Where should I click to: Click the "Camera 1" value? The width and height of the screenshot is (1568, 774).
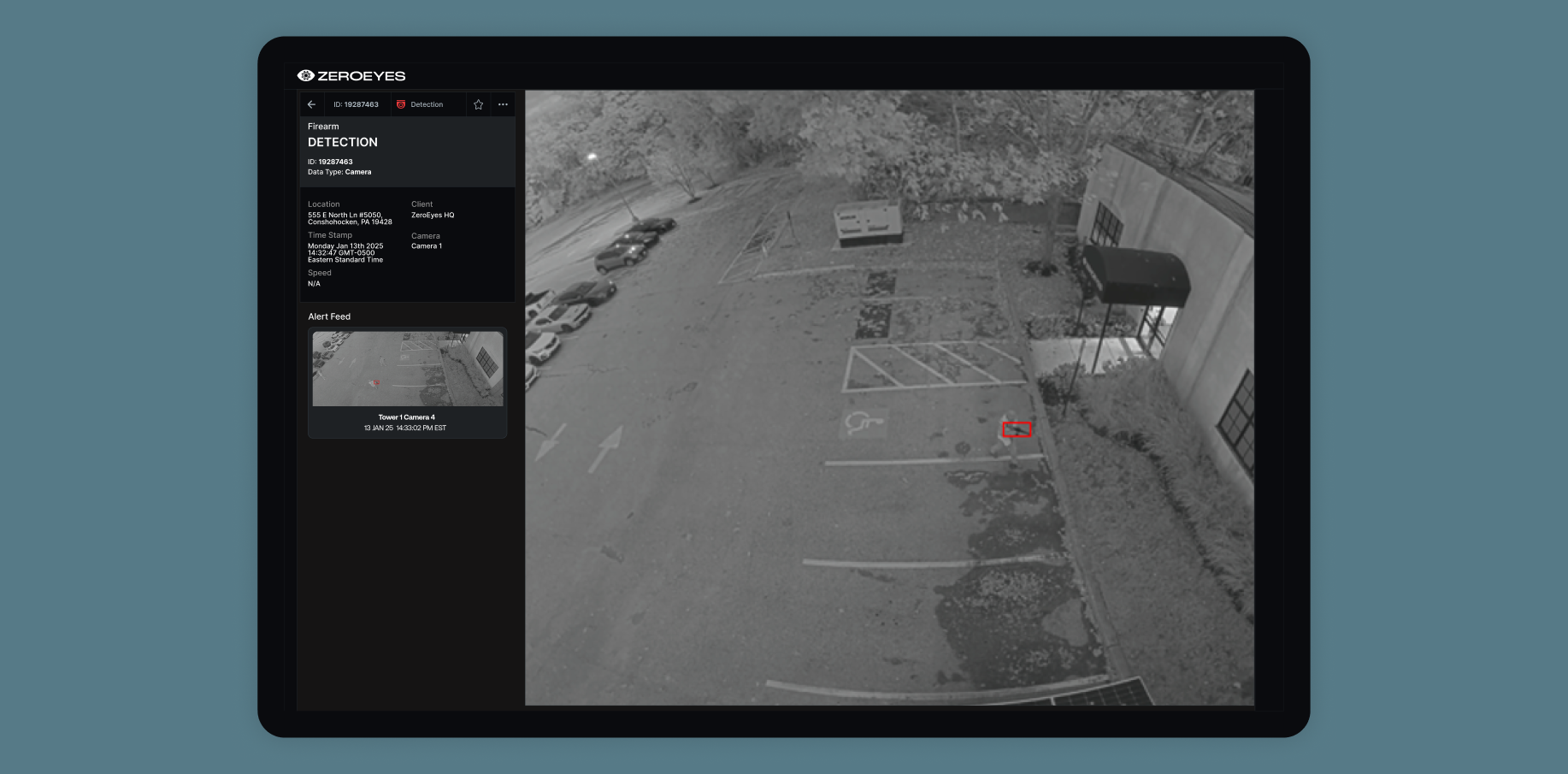tap(427, 246)
